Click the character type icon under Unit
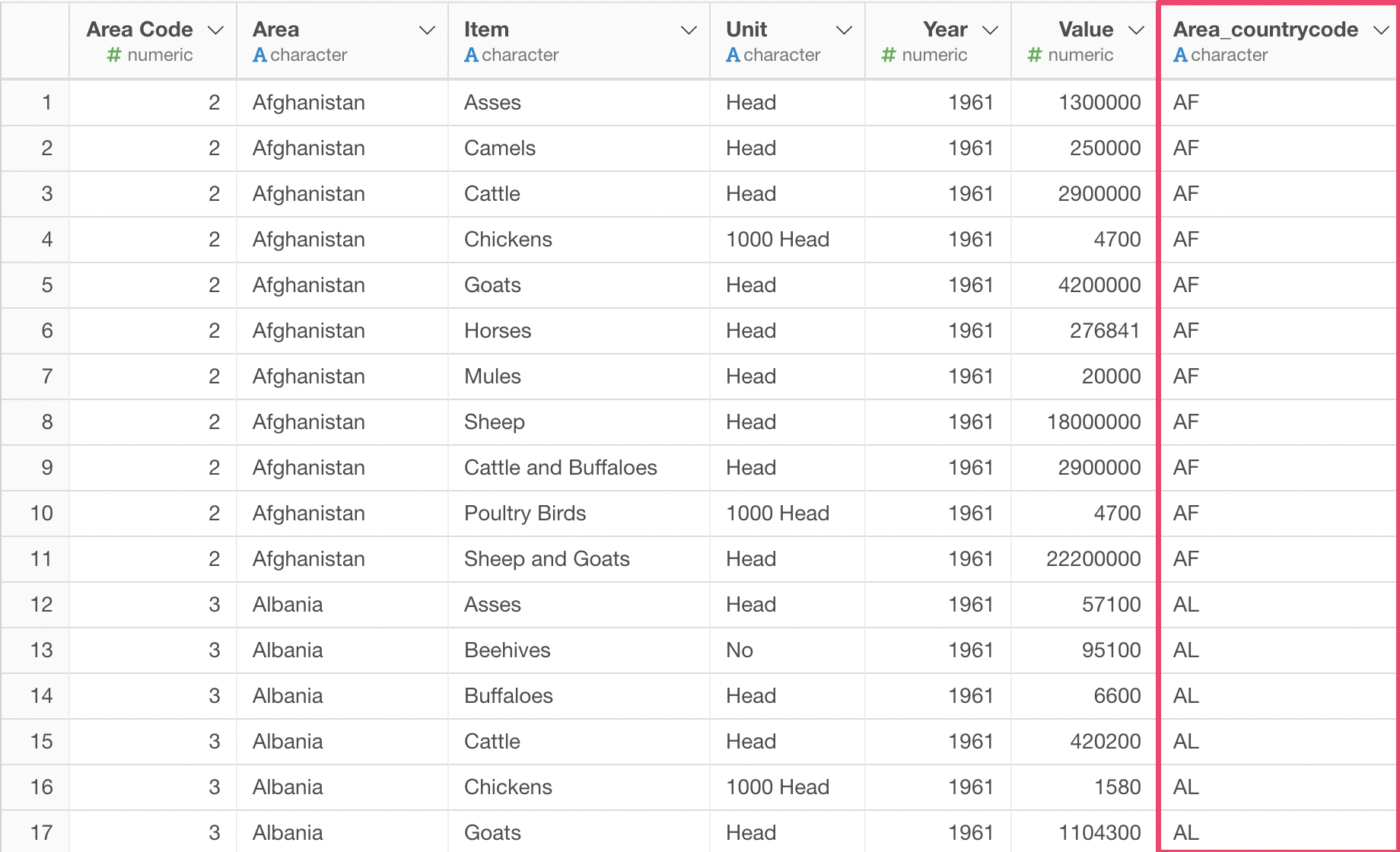The width and height of the screenshot is (1400, 852). (733, 55)
